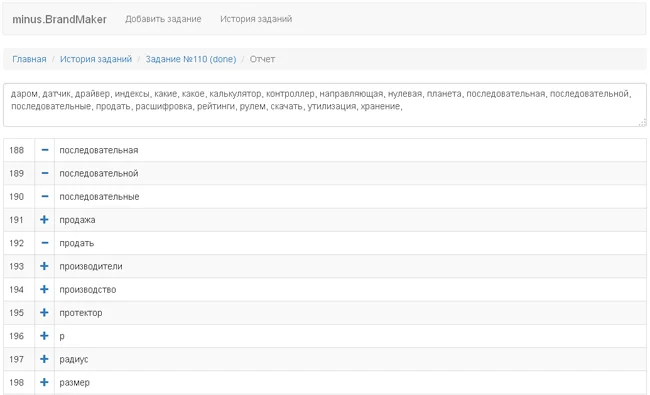
Task: Select the word производство
Action: (x=87, y=290)
